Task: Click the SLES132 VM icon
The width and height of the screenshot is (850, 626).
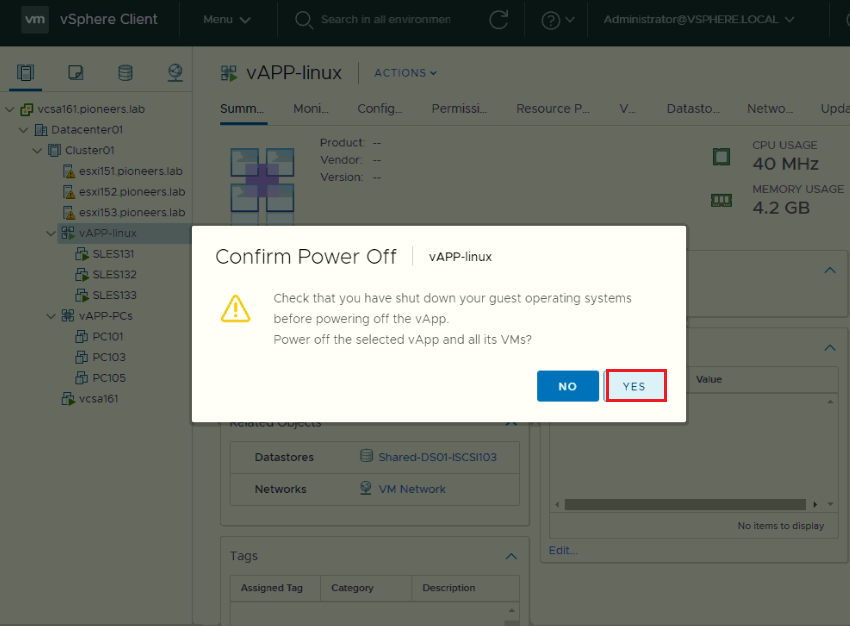Action: coord(82,275)
